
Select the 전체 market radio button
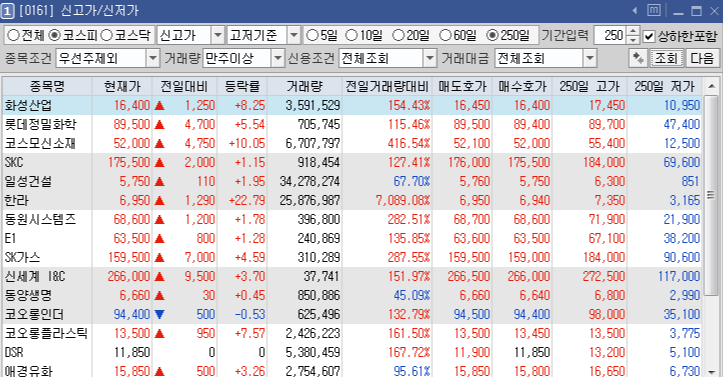14,35
